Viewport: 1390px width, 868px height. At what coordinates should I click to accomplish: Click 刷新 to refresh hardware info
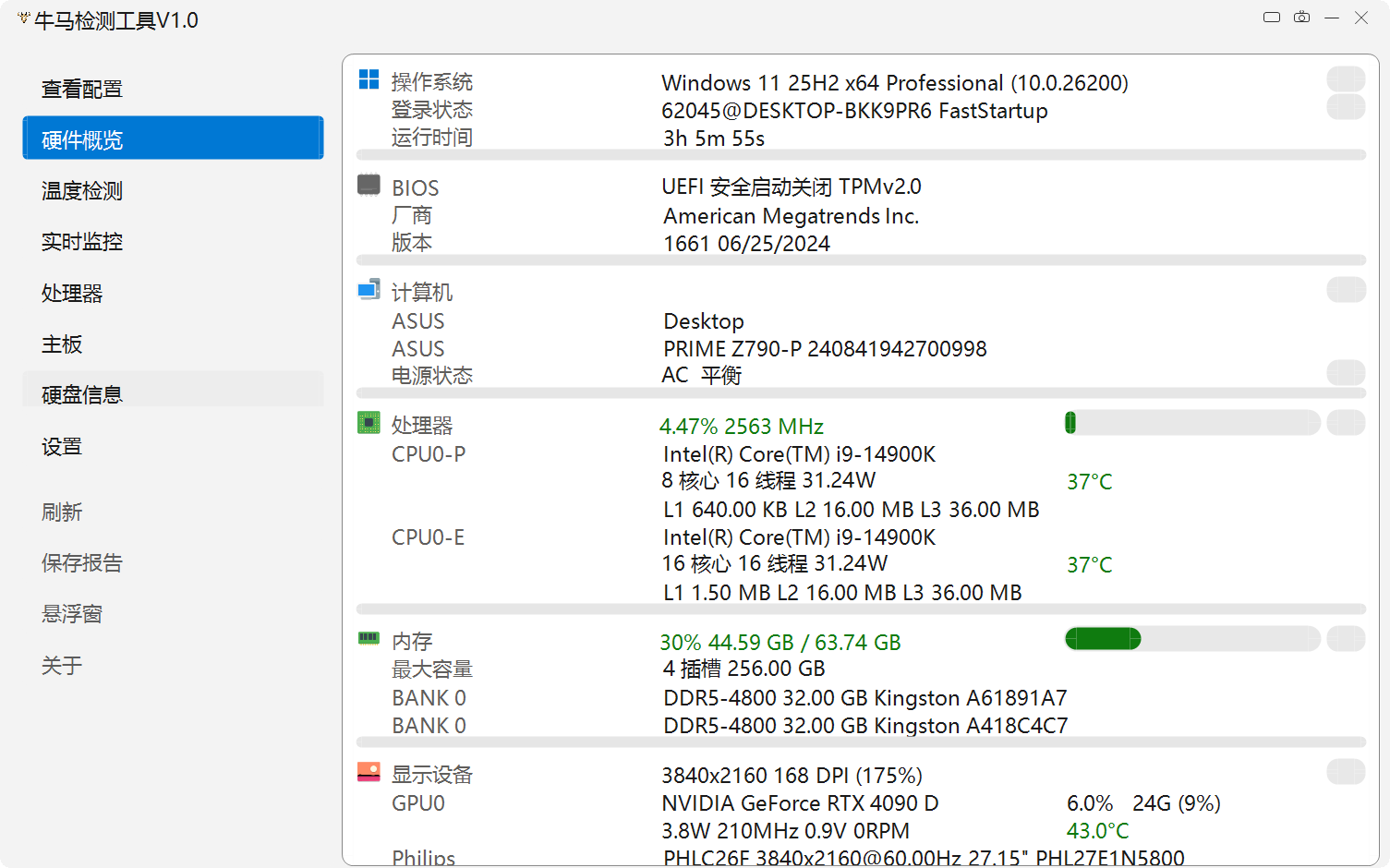click(x=62, y=512)
